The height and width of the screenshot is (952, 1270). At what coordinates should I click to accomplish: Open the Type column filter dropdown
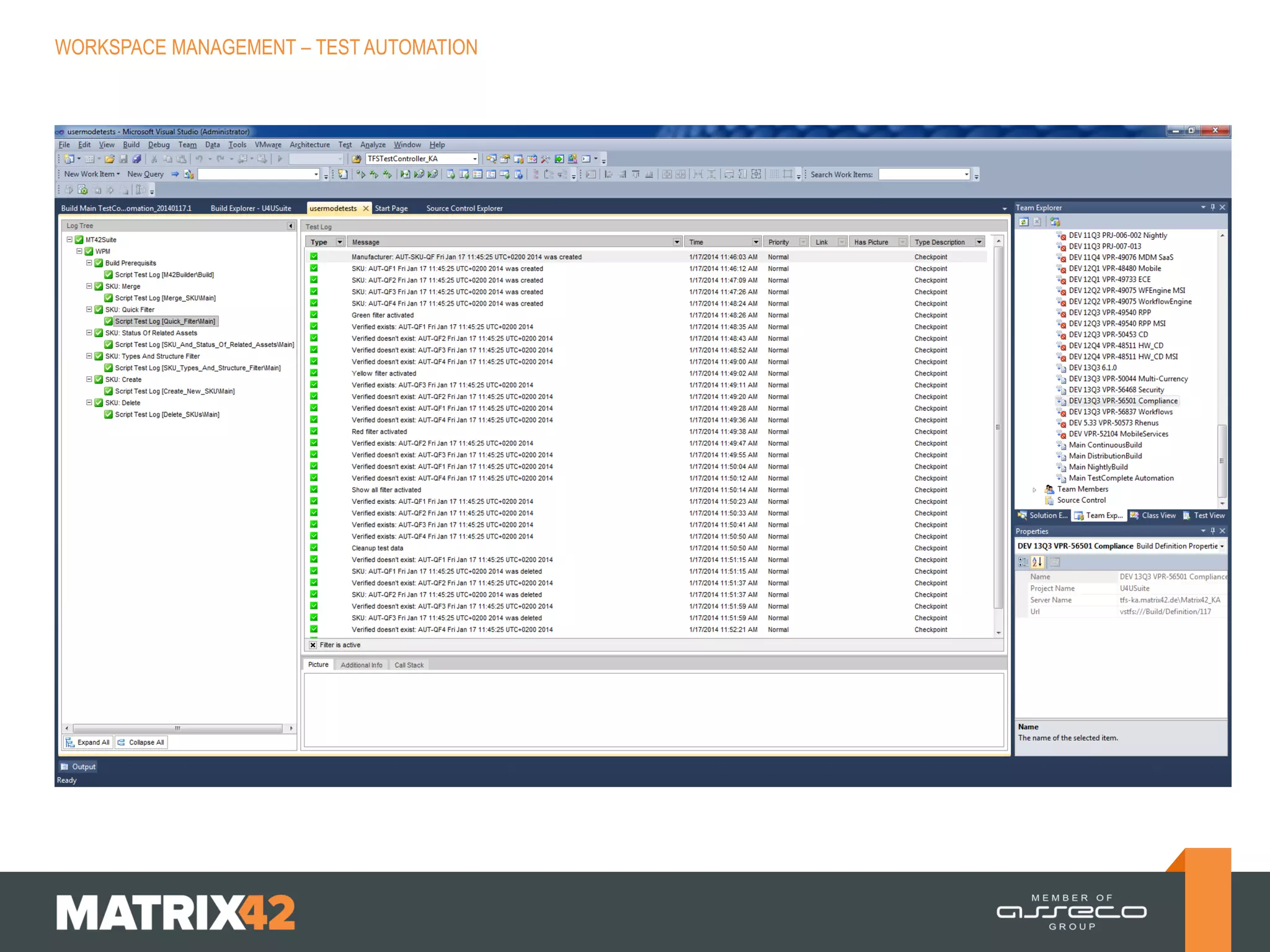point(340,242)
